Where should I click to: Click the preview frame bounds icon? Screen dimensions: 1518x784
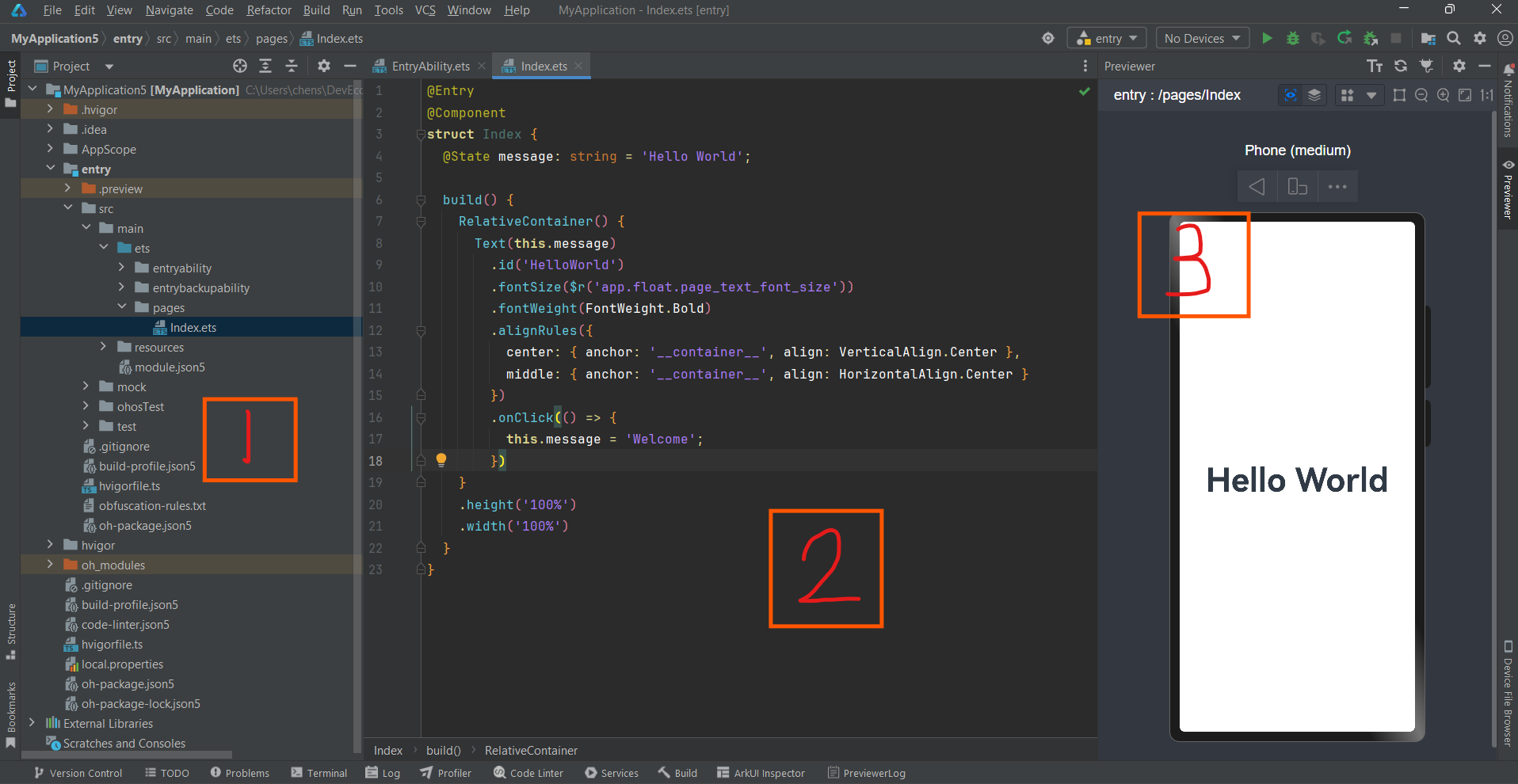[1399, 95]
